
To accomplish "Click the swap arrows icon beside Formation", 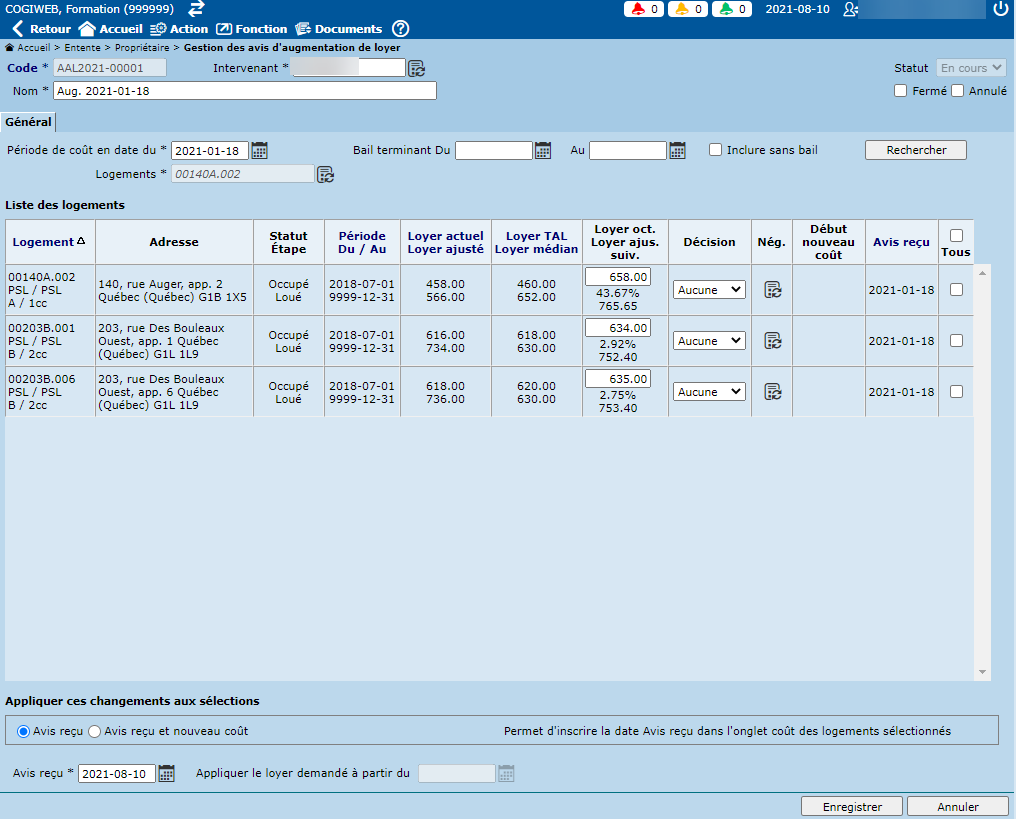I will click(197, 8).
